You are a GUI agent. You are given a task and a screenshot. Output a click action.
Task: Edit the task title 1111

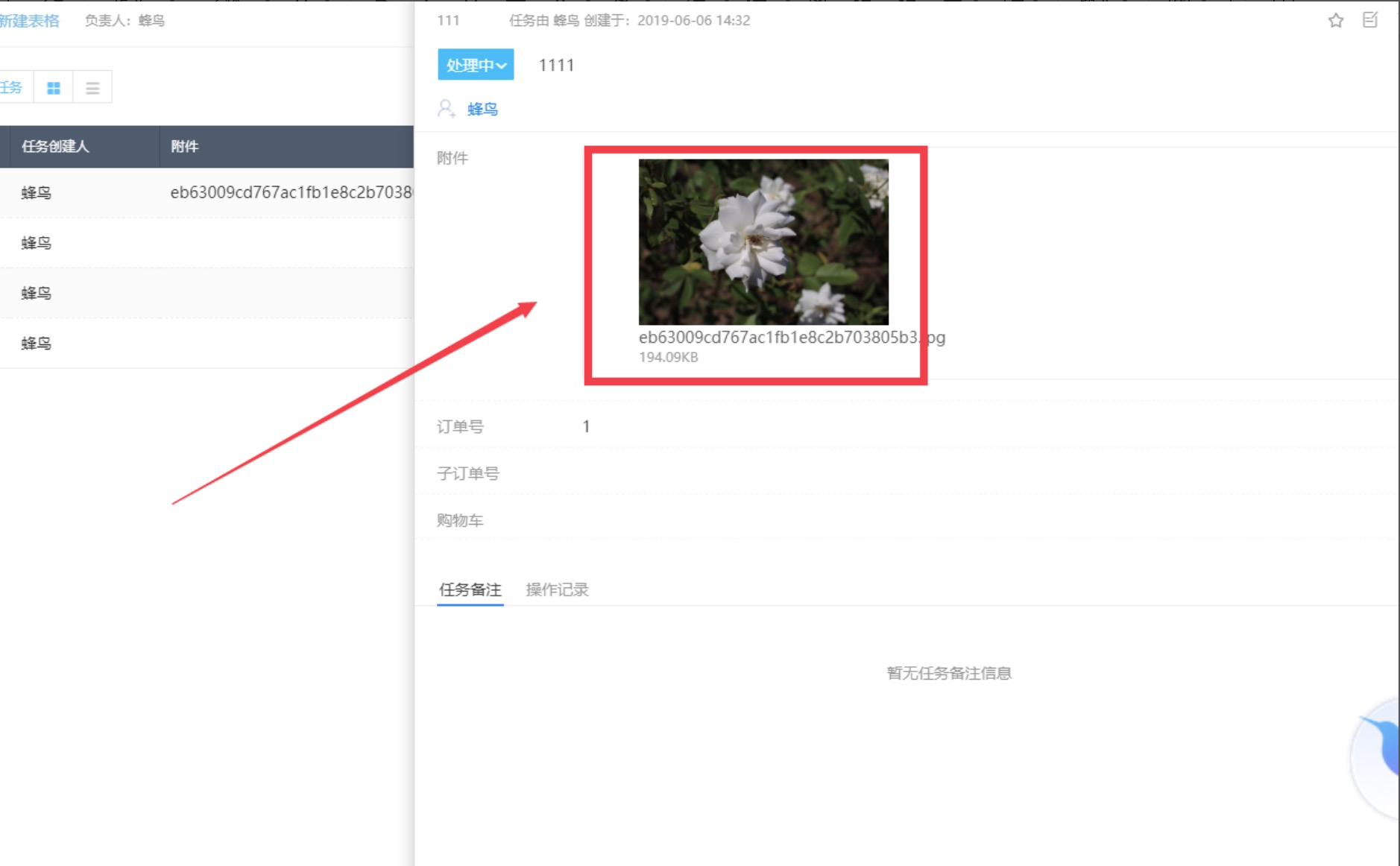556,66
